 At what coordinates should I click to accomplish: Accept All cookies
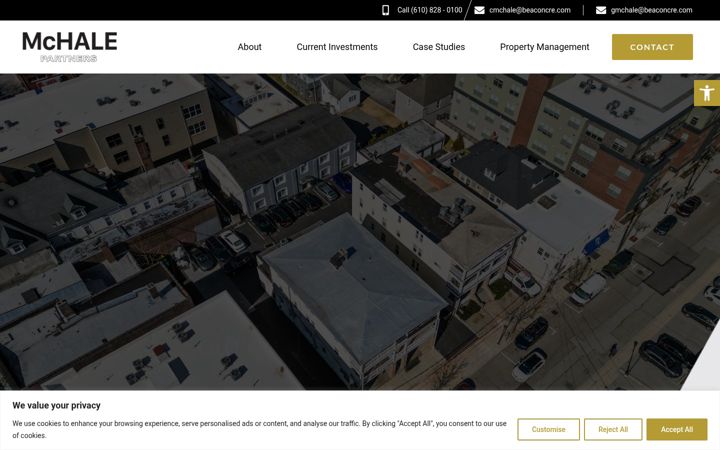click(x=676, y=429)
